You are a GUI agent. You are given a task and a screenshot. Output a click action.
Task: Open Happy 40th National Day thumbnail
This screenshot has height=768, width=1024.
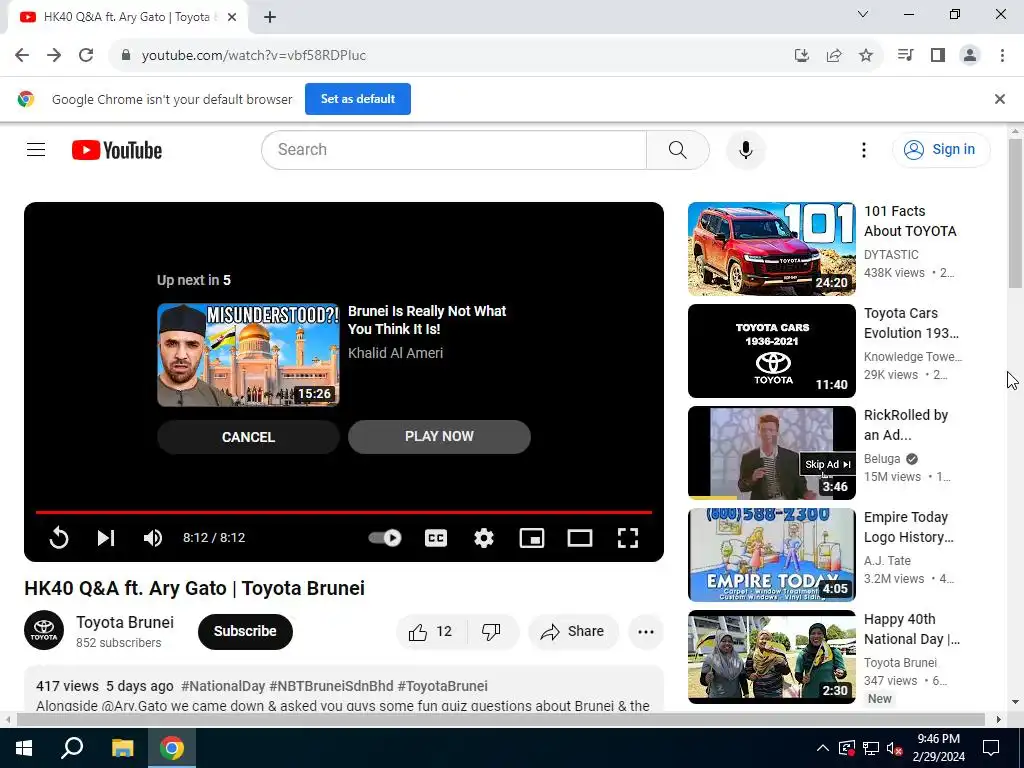coord(771,656)
